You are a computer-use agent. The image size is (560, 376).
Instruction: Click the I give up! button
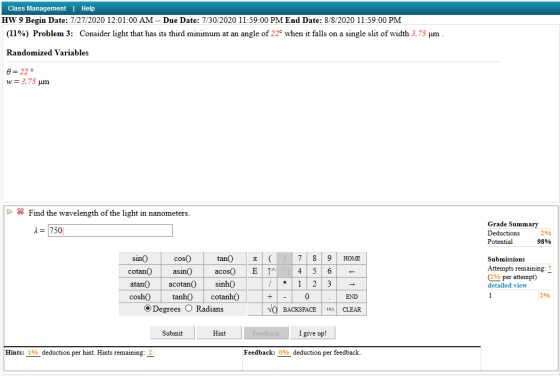click(313, 333)
